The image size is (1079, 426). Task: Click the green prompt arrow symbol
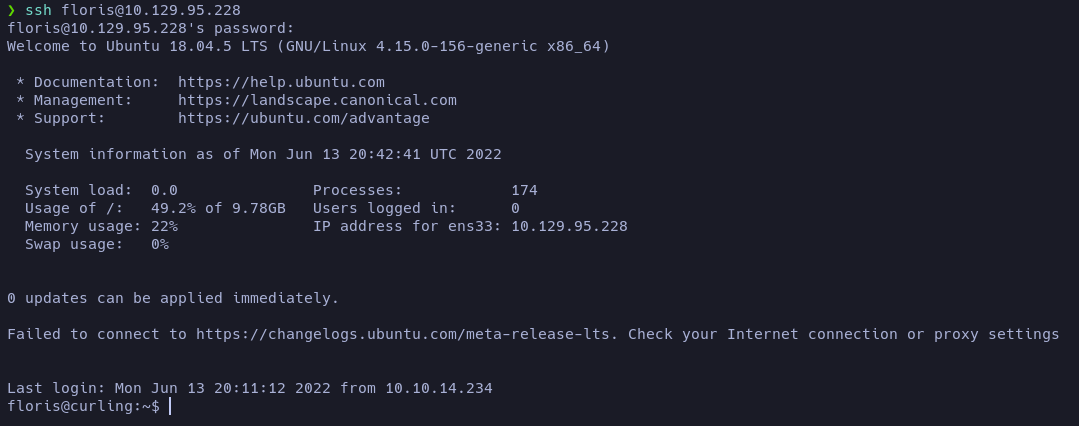coord(11,10)
